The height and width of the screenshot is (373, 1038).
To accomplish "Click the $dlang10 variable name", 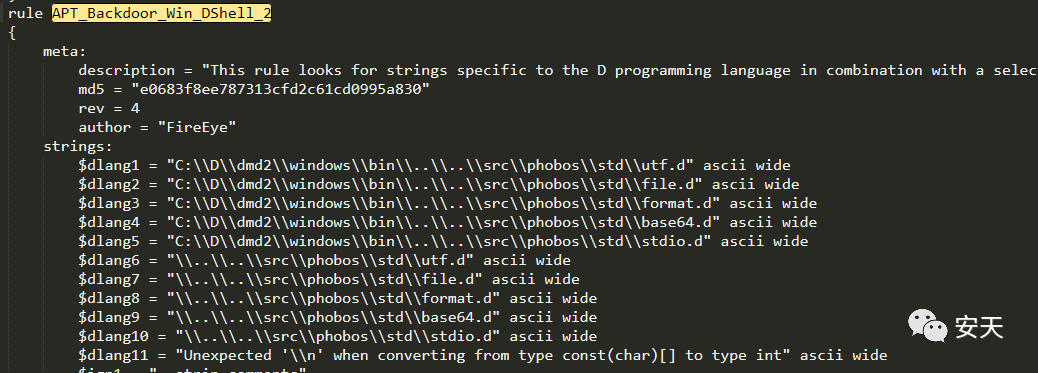I will point(113,336).
